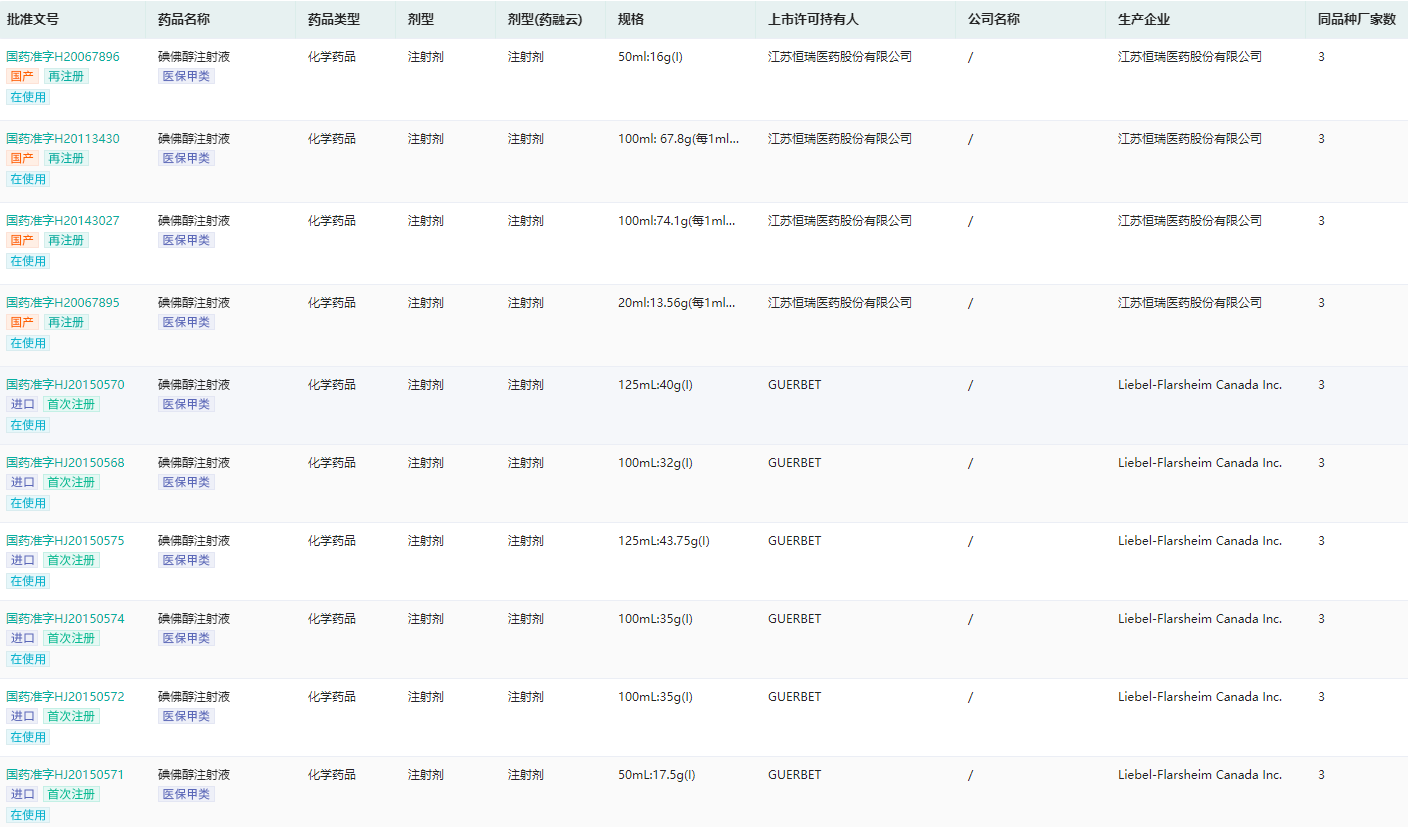Click manufacturer 江苏恒瑞医药股份有限公司 in the H20113430 row
The width and height of the screenshot is (1408, 827).
pos(1190,139)
